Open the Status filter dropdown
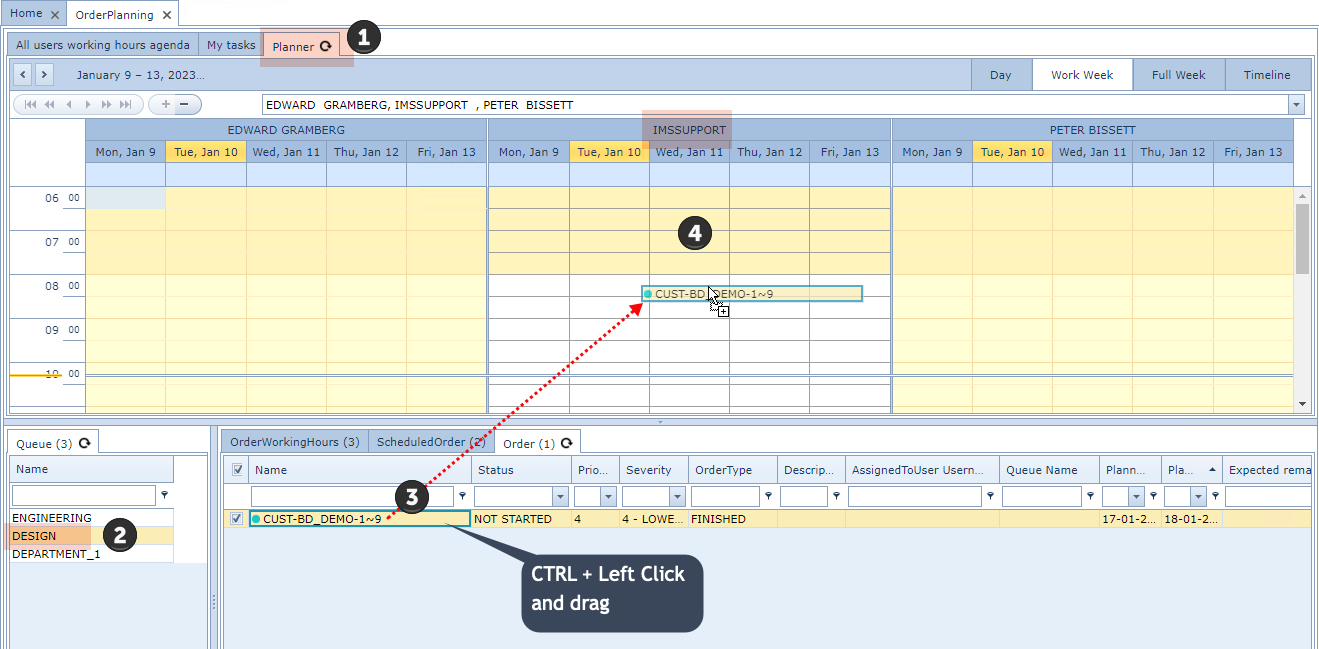The width and height of the screenshot is (1319, 649). click(558, 497)
